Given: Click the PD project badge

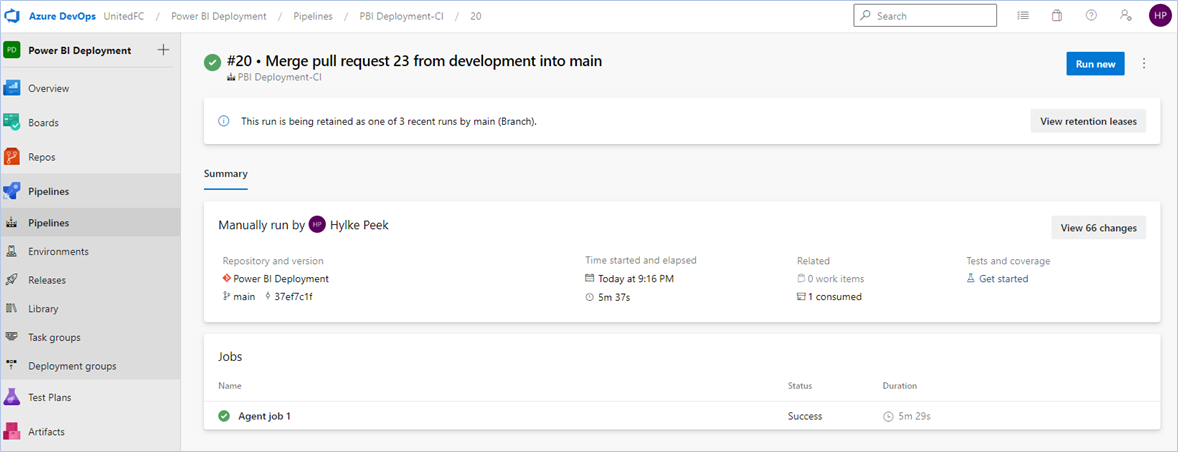Looking at the screenshot, I should (11, 50).
